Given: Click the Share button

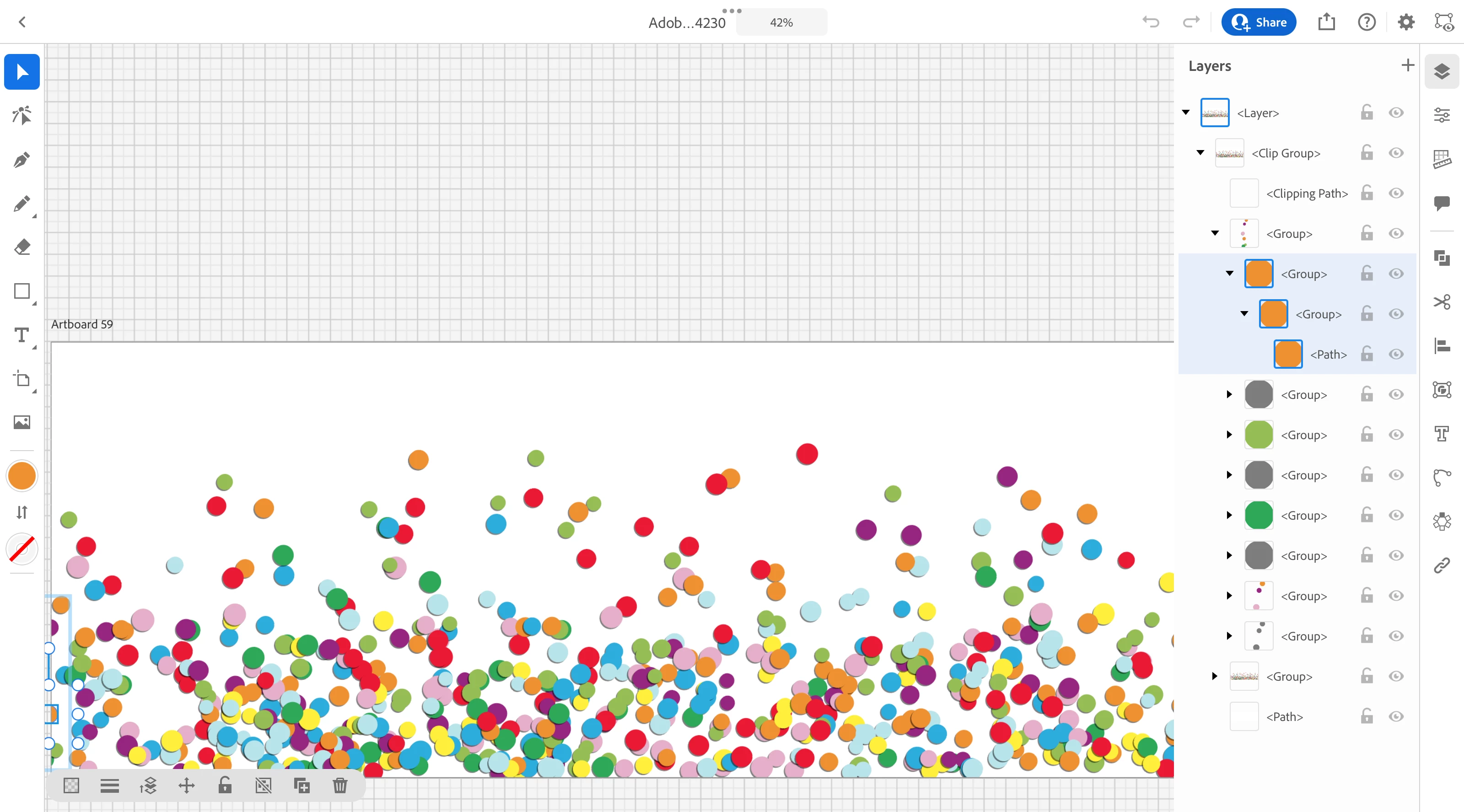Looking at the screenshot, I should [x=1258, y=22].
